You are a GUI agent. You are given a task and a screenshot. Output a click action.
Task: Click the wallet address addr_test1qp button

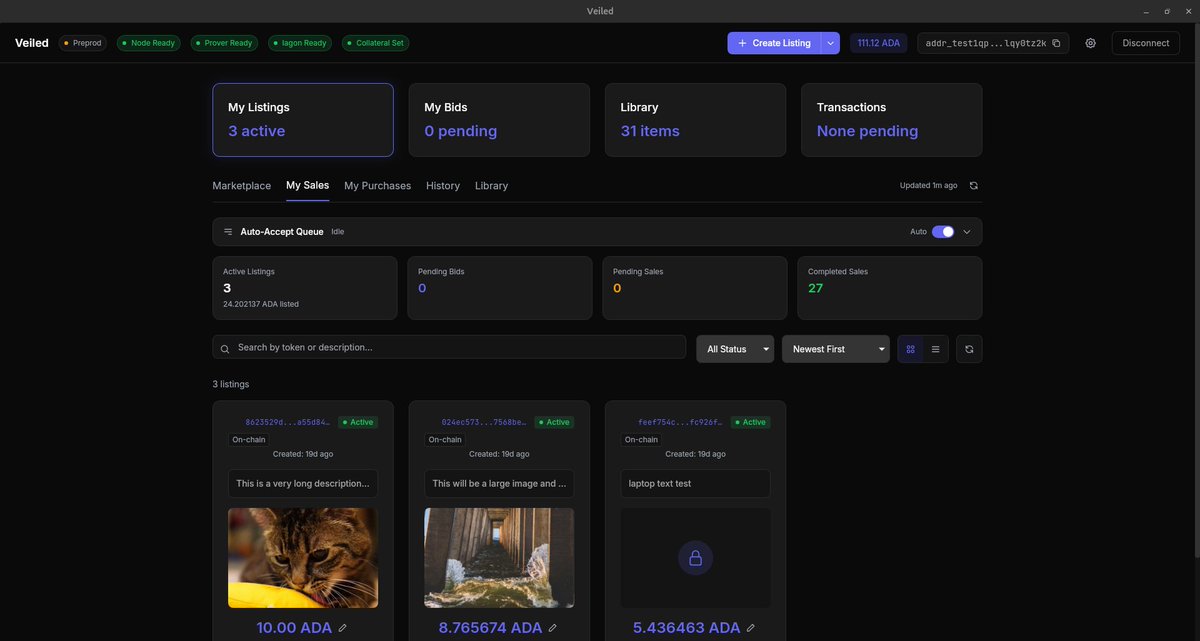(993, 43)
